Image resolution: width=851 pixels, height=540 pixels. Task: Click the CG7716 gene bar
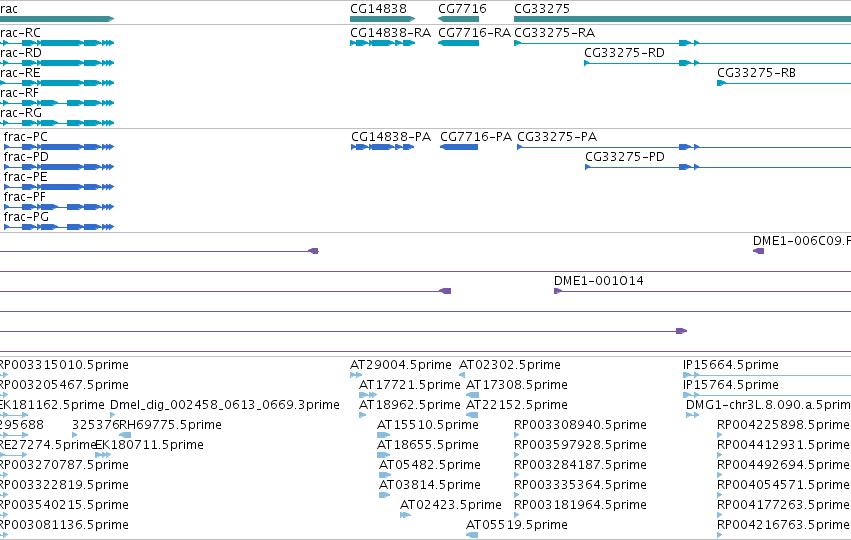tap(459, 19)
